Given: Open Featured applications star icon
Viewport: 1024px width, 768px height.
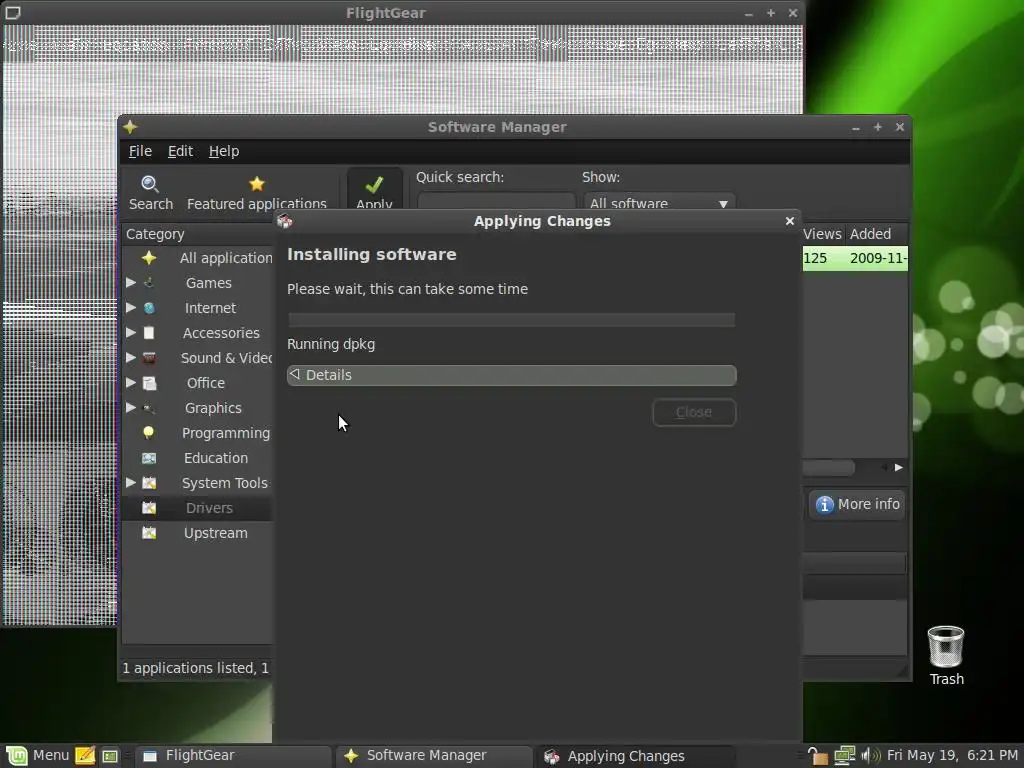Looking at the screenshot, I should point(257,184).
